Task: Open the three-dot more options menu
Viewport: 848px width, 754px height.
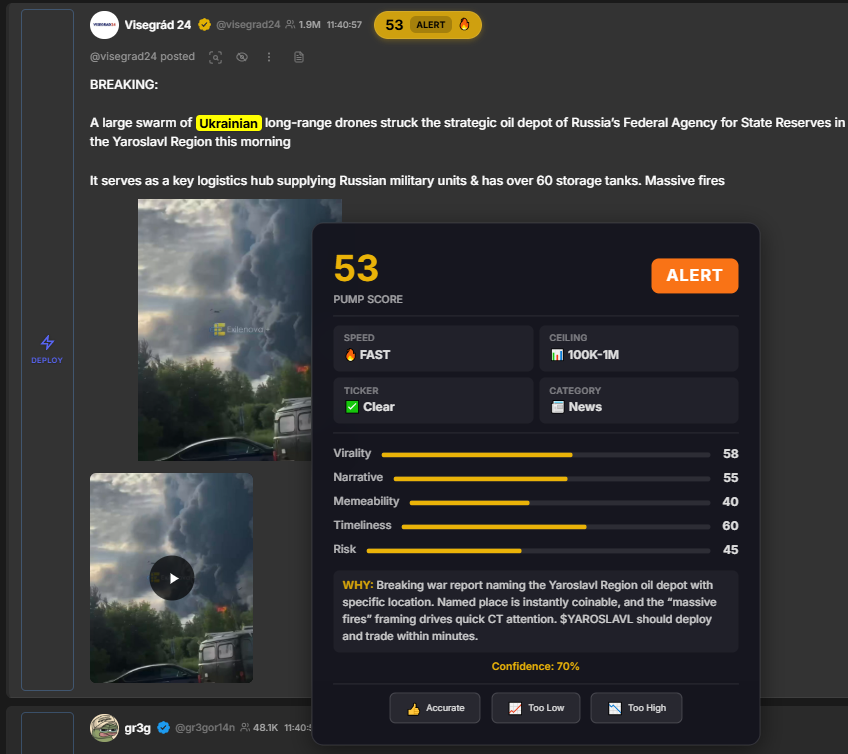Action: [269, 57]
